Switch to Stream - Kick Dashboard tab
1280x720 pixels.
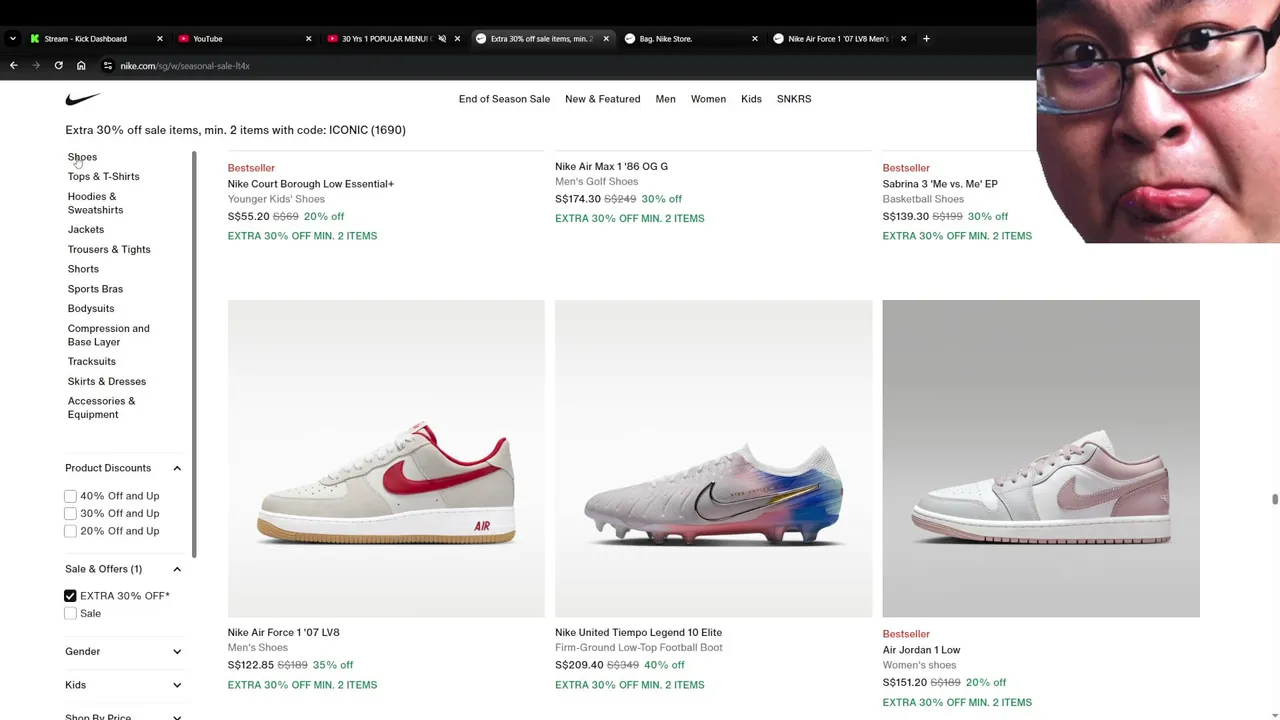[x=86, y=39]
